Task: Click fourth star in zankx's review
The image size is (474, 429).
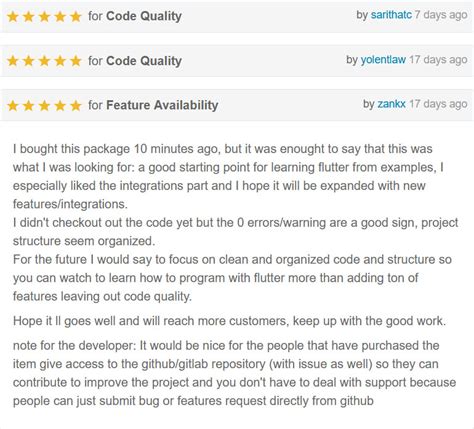Action: pos(60,106)
